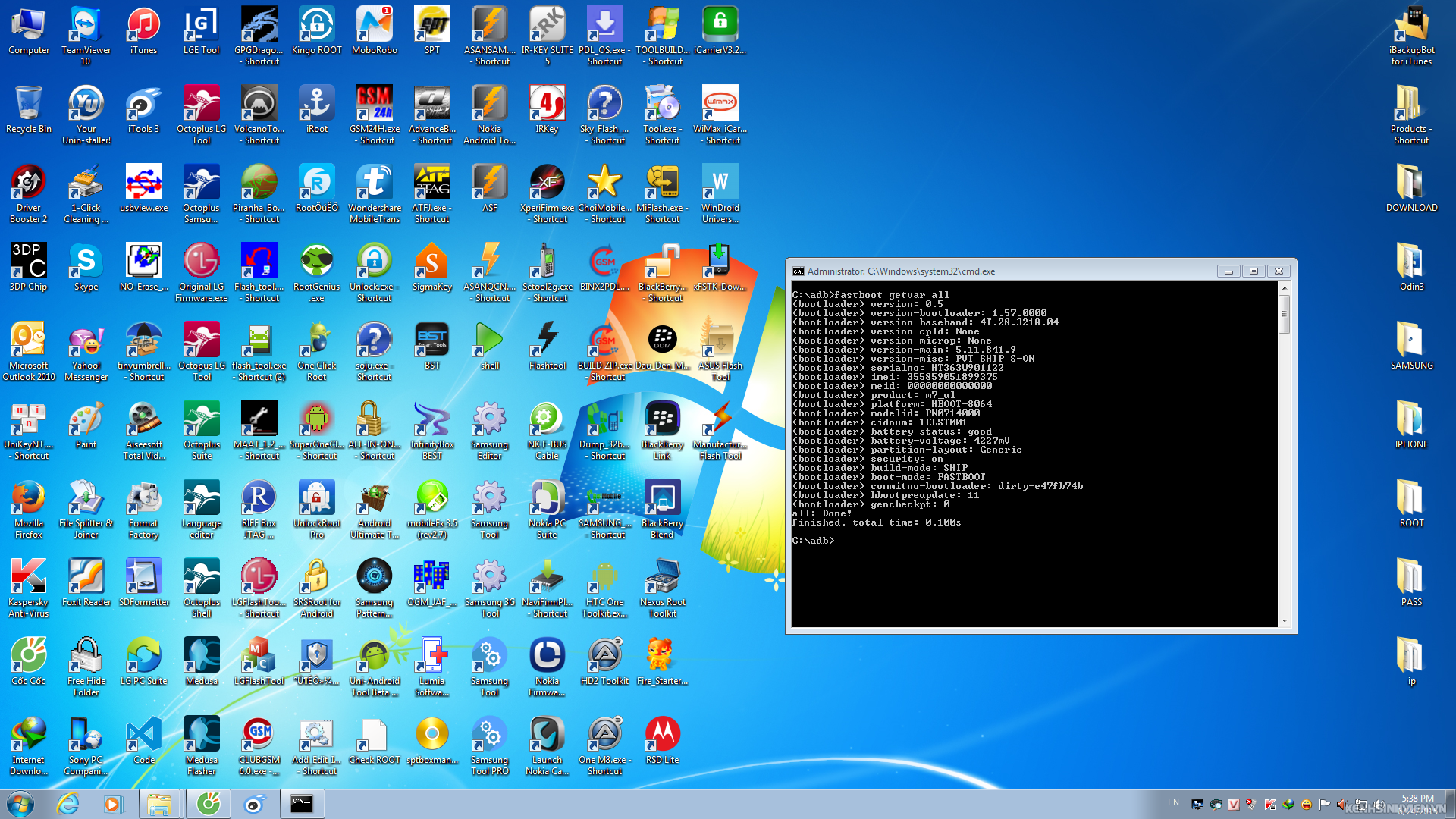Open the iBackupBot for iTunes icon

1411,36
